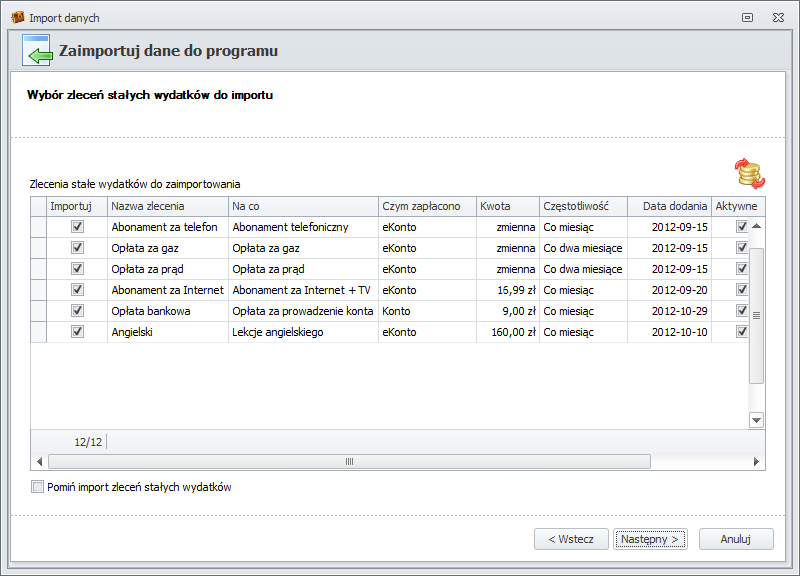Click the gold coins refresh icon
The image size is (800, 576).
[x=750, y=173]
